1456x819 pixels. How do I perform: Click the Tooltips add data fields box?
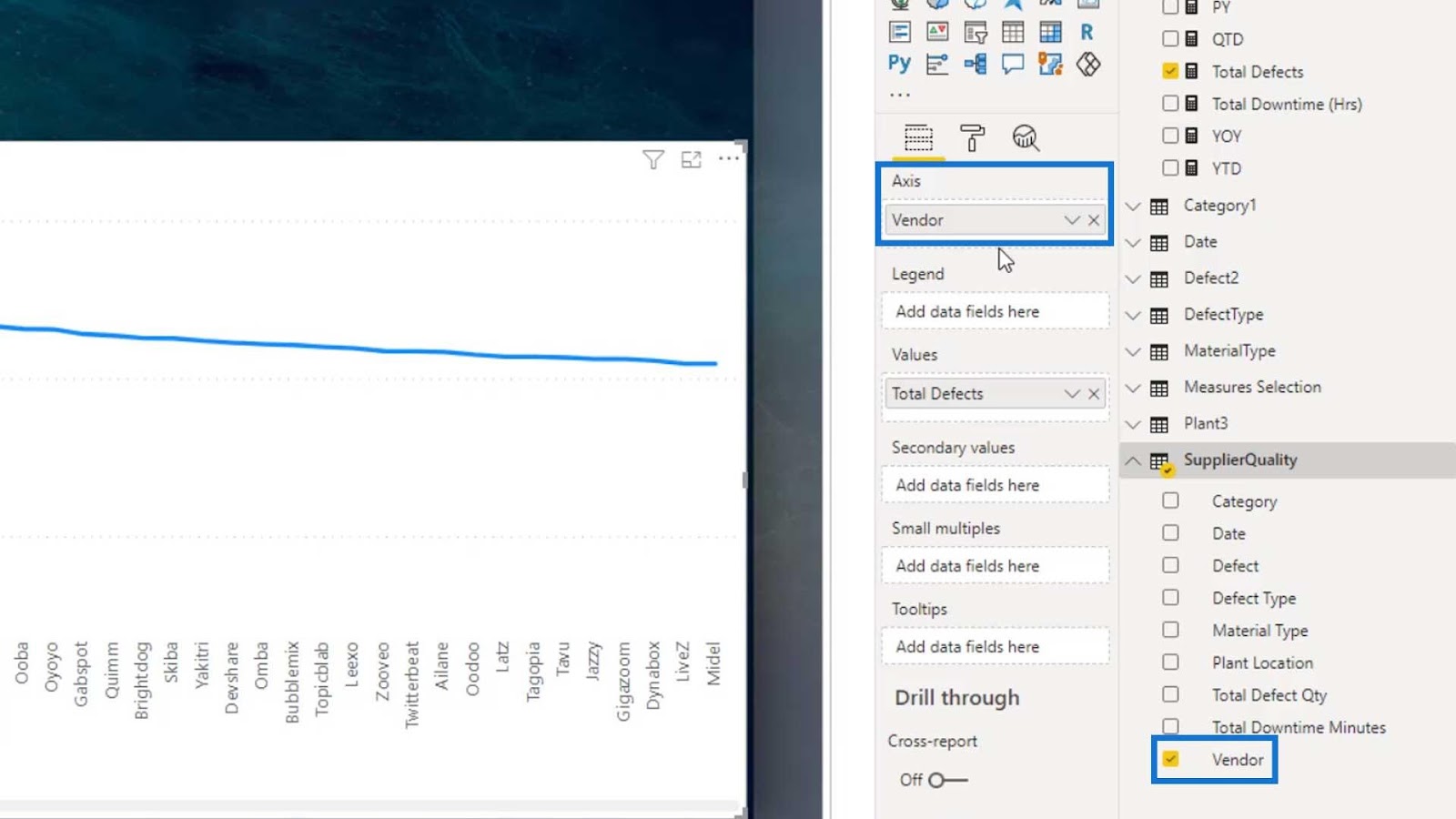coord(996,647)
